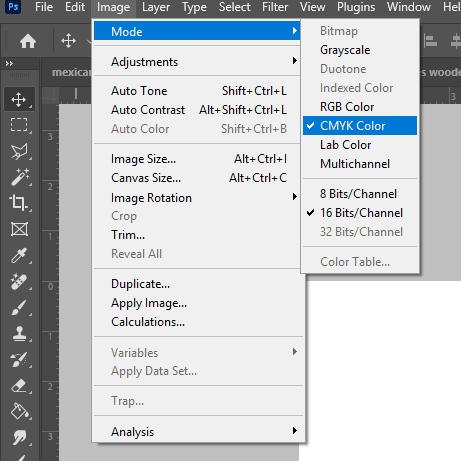Choose Trim from the Image menu

pos(197,235)
